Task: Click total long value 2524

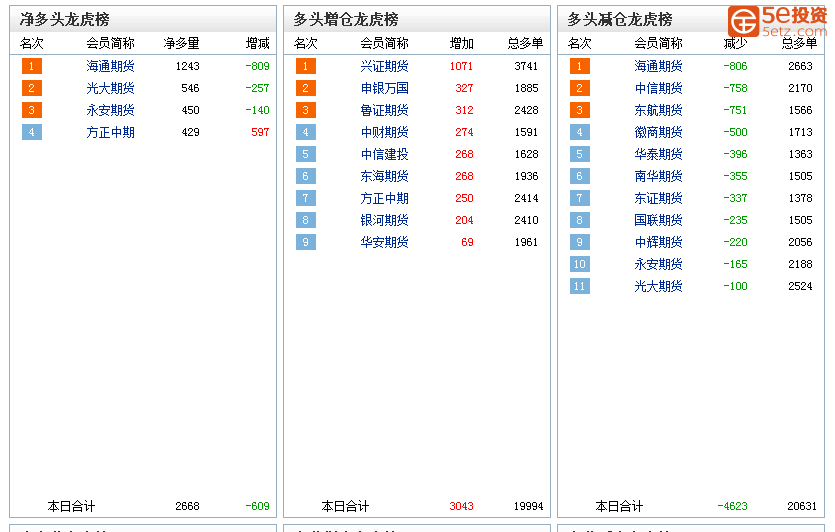Action: (x=800, y=287)
